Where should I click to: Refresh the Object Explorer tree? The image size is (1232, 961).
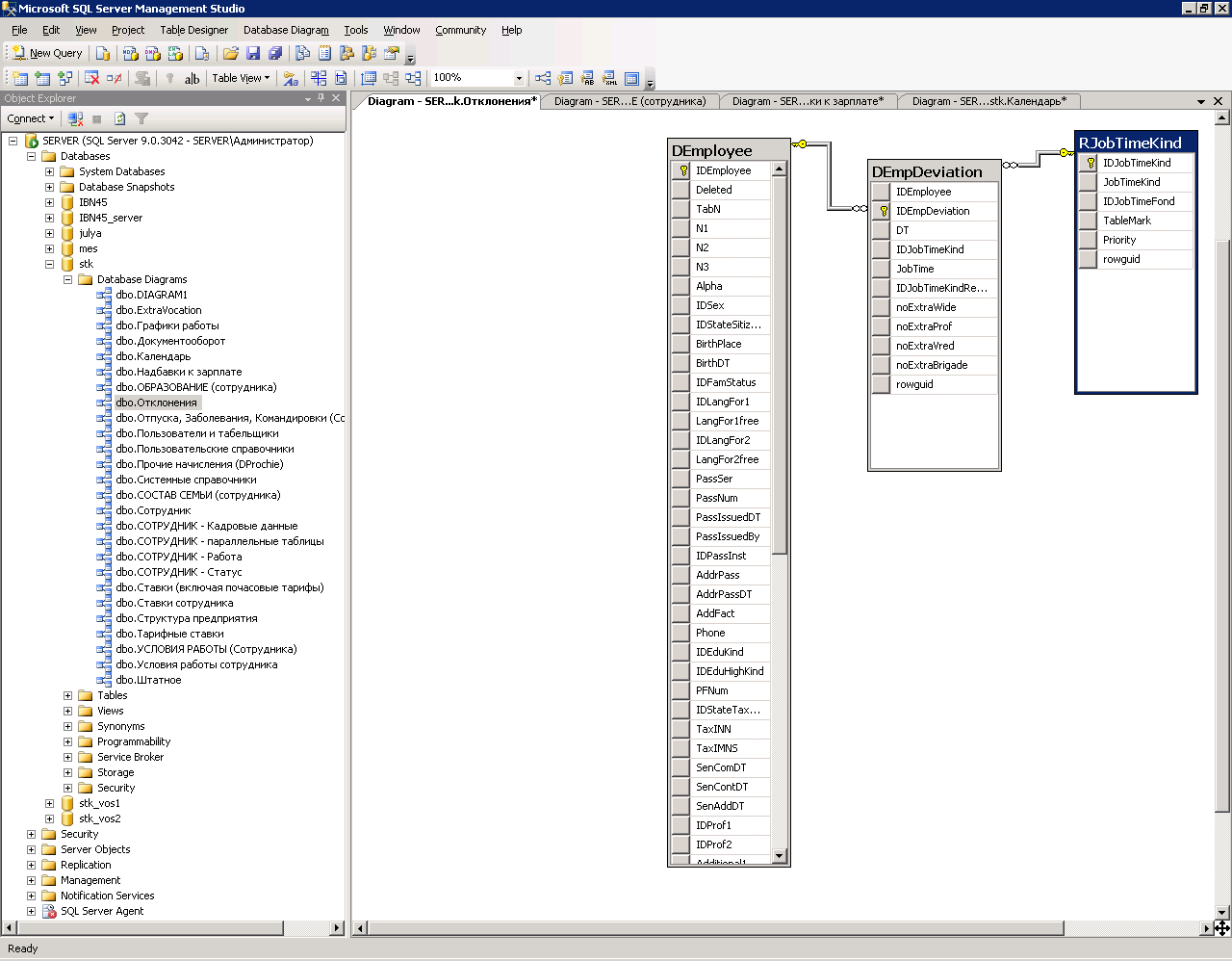click(119, 118)
